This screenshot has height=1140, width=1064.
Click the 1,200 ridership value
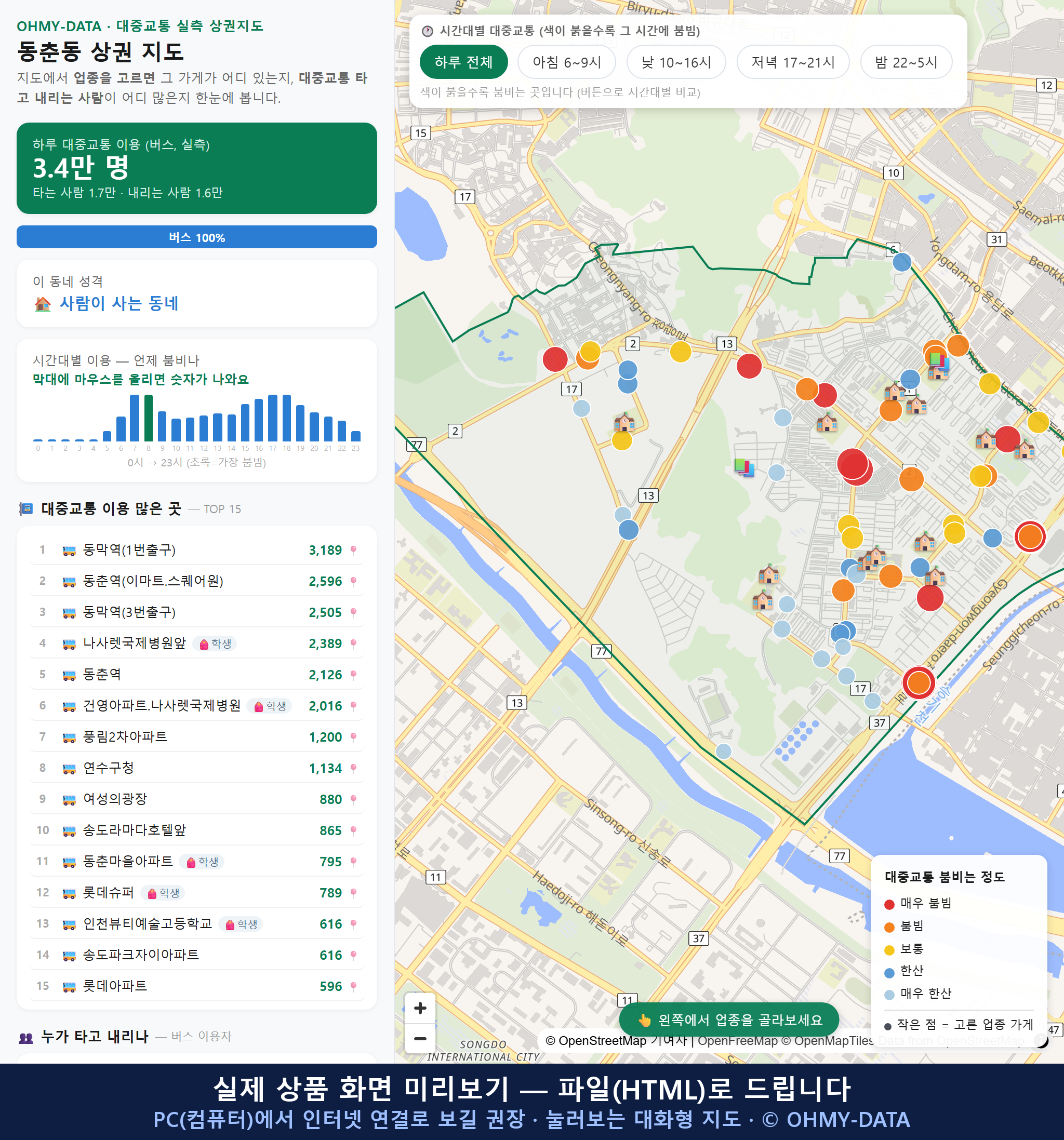(x=325, y=737)
